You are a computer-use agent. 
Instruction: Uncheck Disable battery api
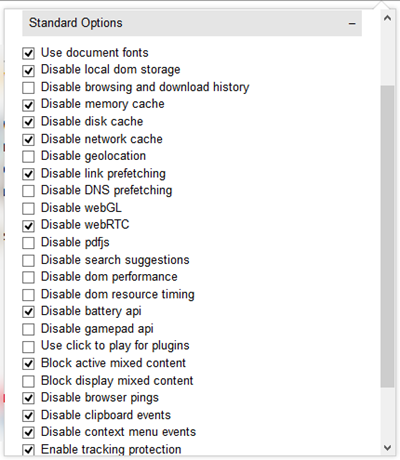coord(28,312)
